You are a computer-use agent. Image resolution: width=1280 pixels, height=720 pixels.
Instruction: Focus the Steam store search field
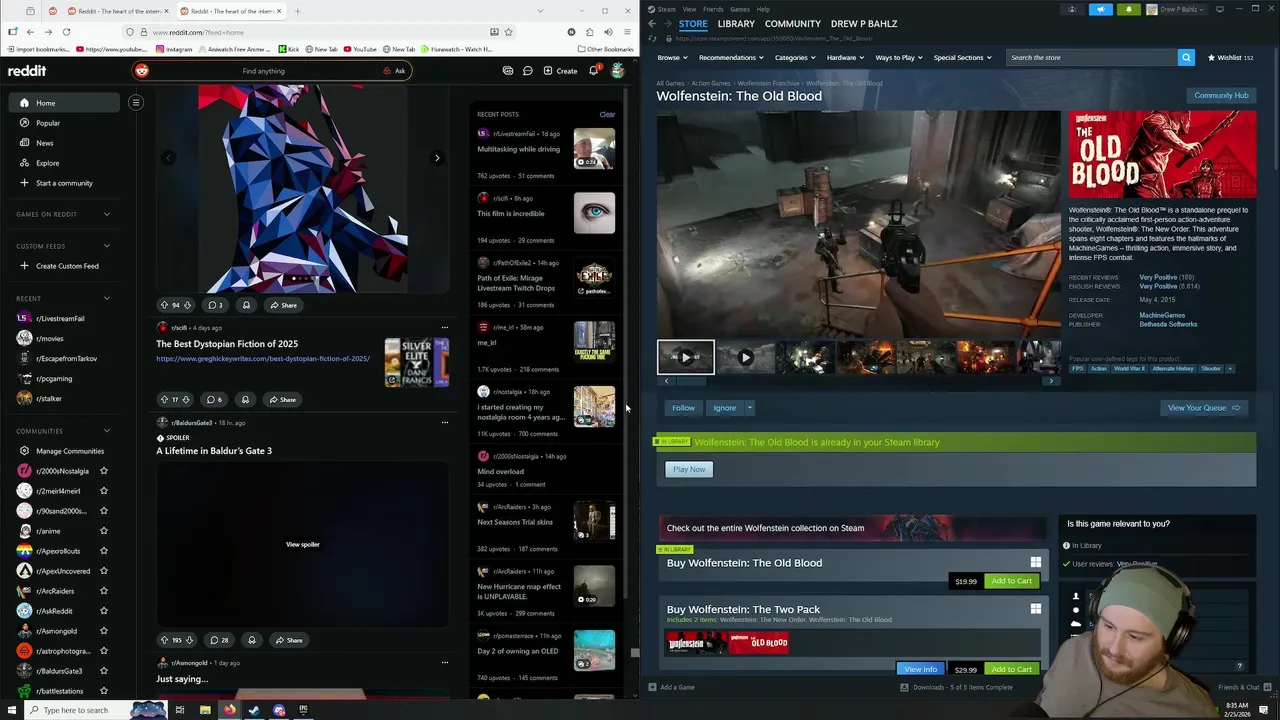[1092, 57]
